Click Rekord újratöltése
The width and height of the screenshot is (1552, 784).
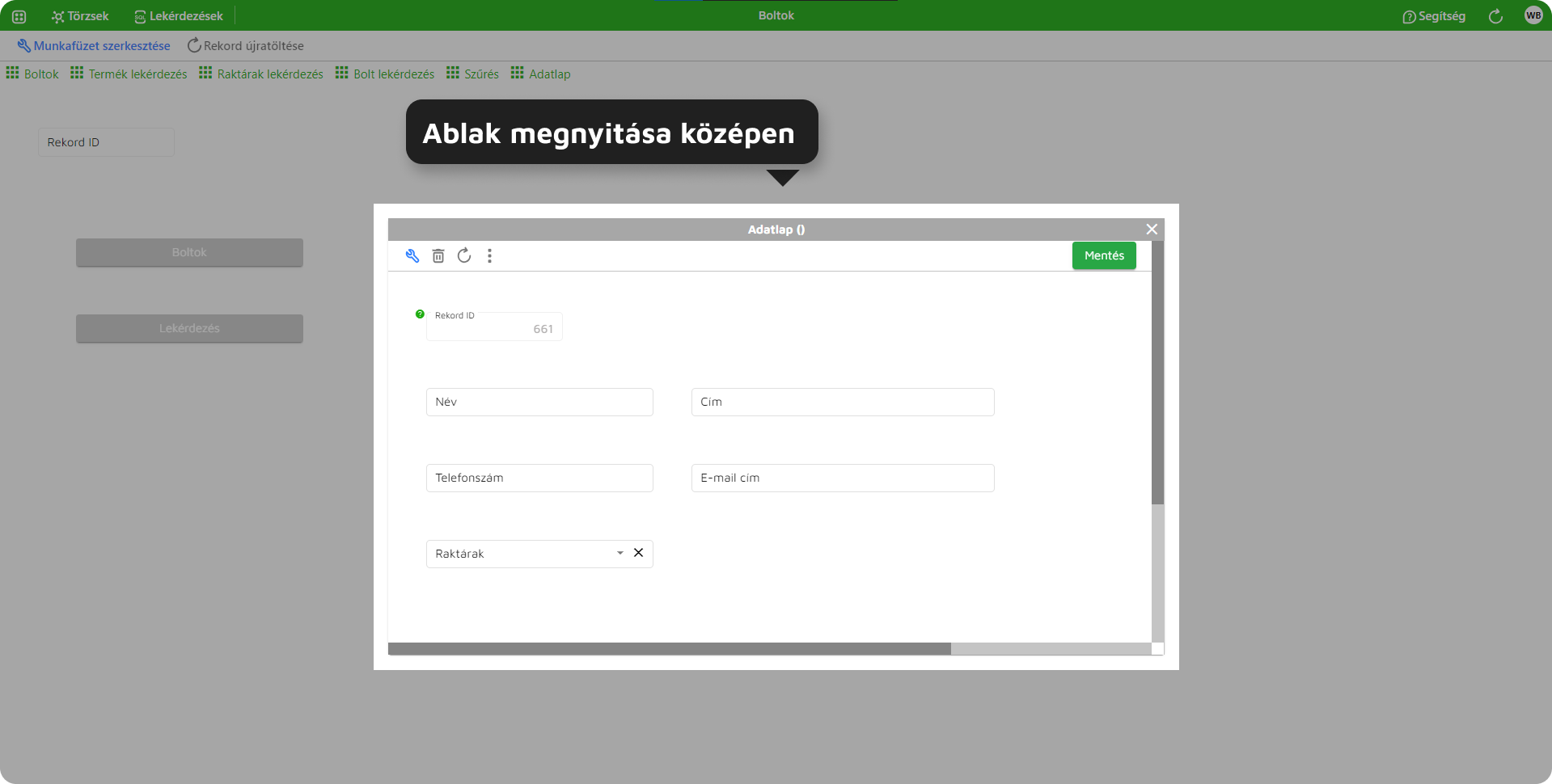point(246,46)
